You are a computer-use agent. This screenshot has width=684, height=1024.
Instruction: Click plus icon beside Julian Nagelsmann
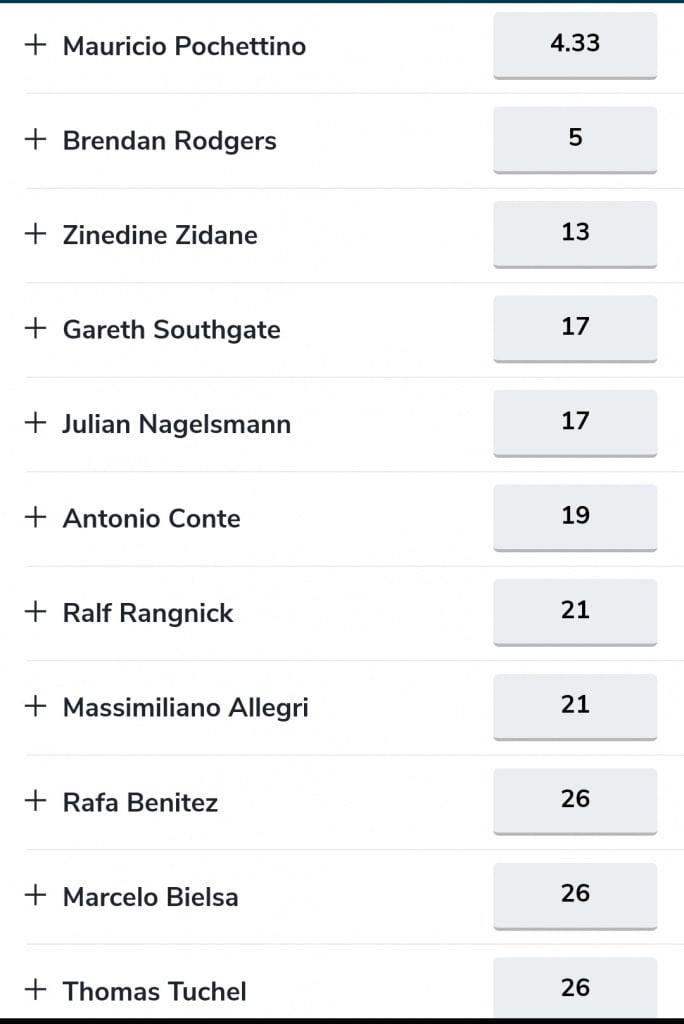pos(35,423)
